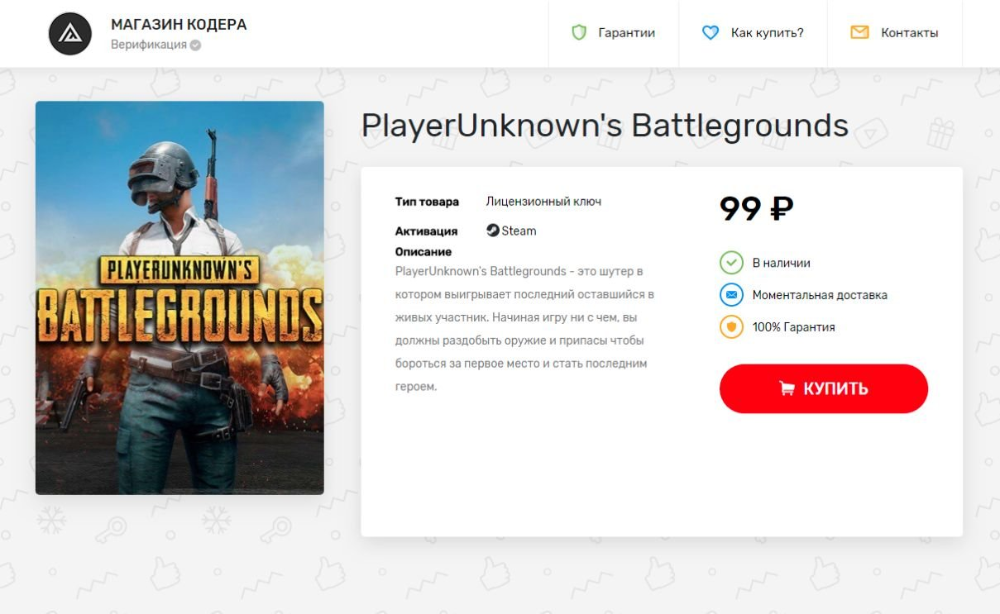Click the green in-stock checkmark icon
The height and width of the screenshot is (614, 1000).
732,262
